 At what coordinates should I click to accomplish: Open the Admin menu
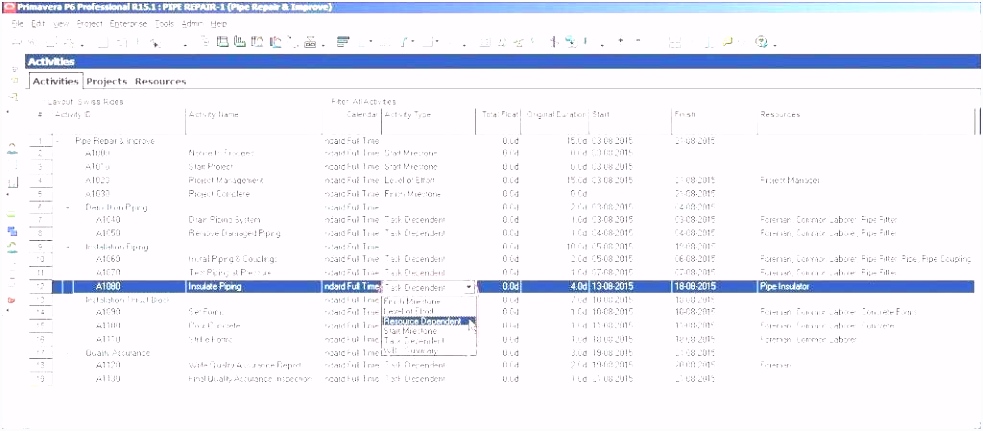pos(192,24)
